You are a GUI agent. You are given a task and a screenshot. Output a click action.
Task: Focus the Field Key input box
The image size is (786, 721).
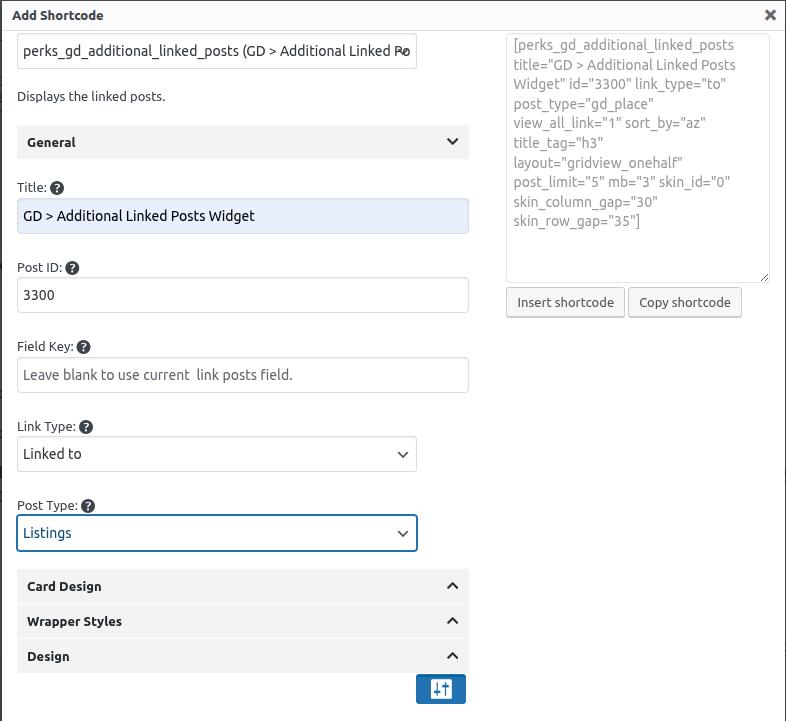[242, 375]
